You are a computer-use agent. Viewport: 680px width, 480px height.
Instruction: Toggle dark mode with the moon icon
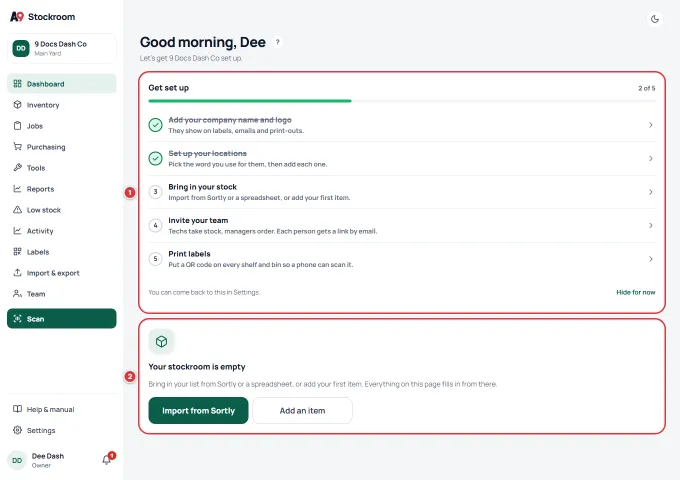pyautogui.click(x=655, y=19)
